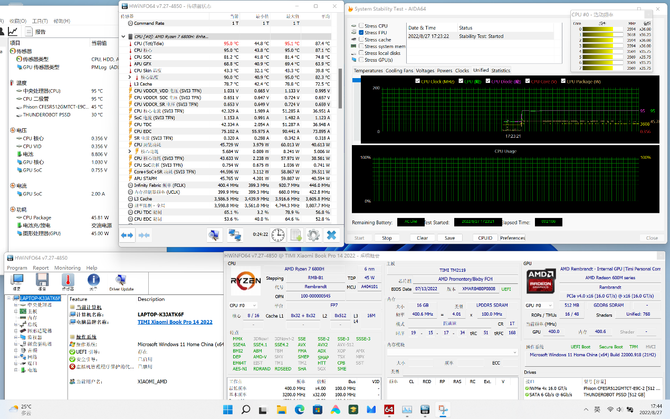Open Report menu in HWiNFO64
670x419 pixels.
point(41,268)
